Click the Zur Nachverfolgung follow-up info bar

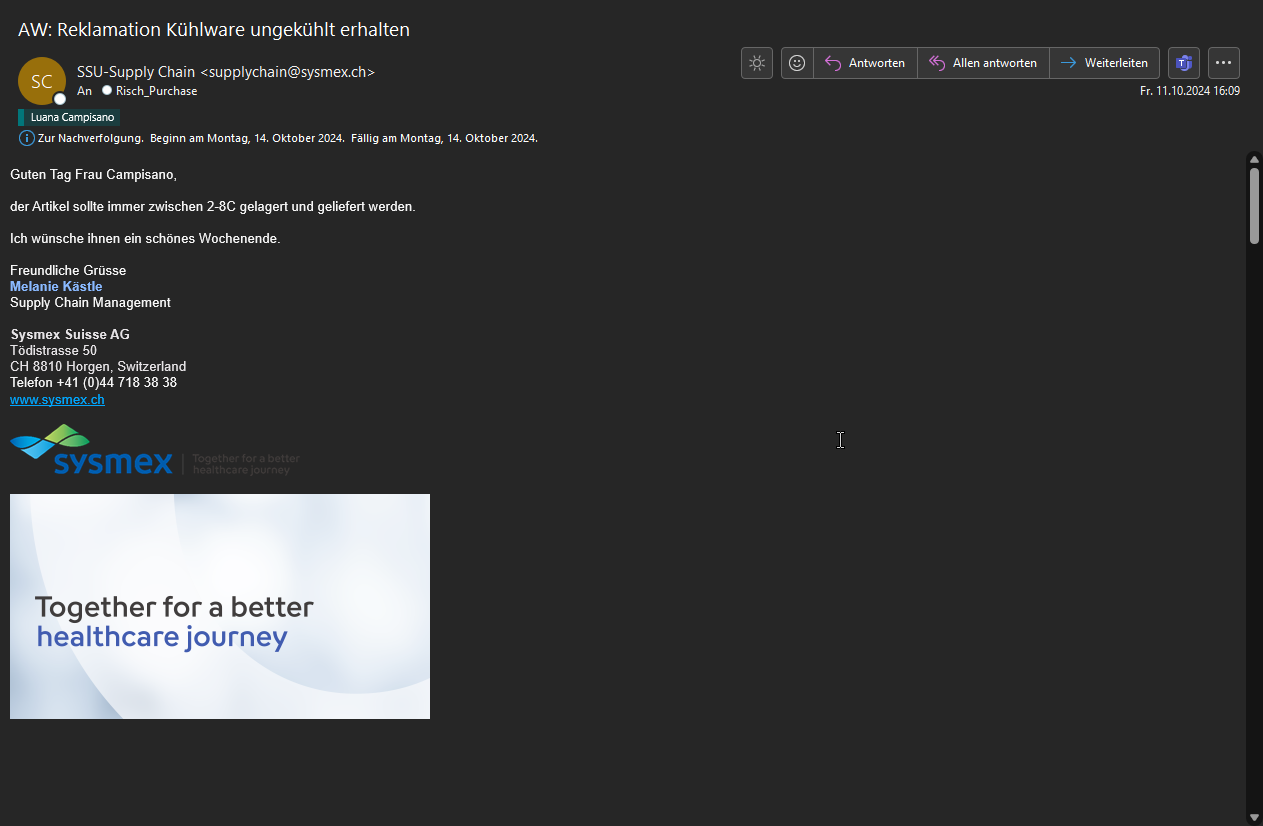(288, 138)
